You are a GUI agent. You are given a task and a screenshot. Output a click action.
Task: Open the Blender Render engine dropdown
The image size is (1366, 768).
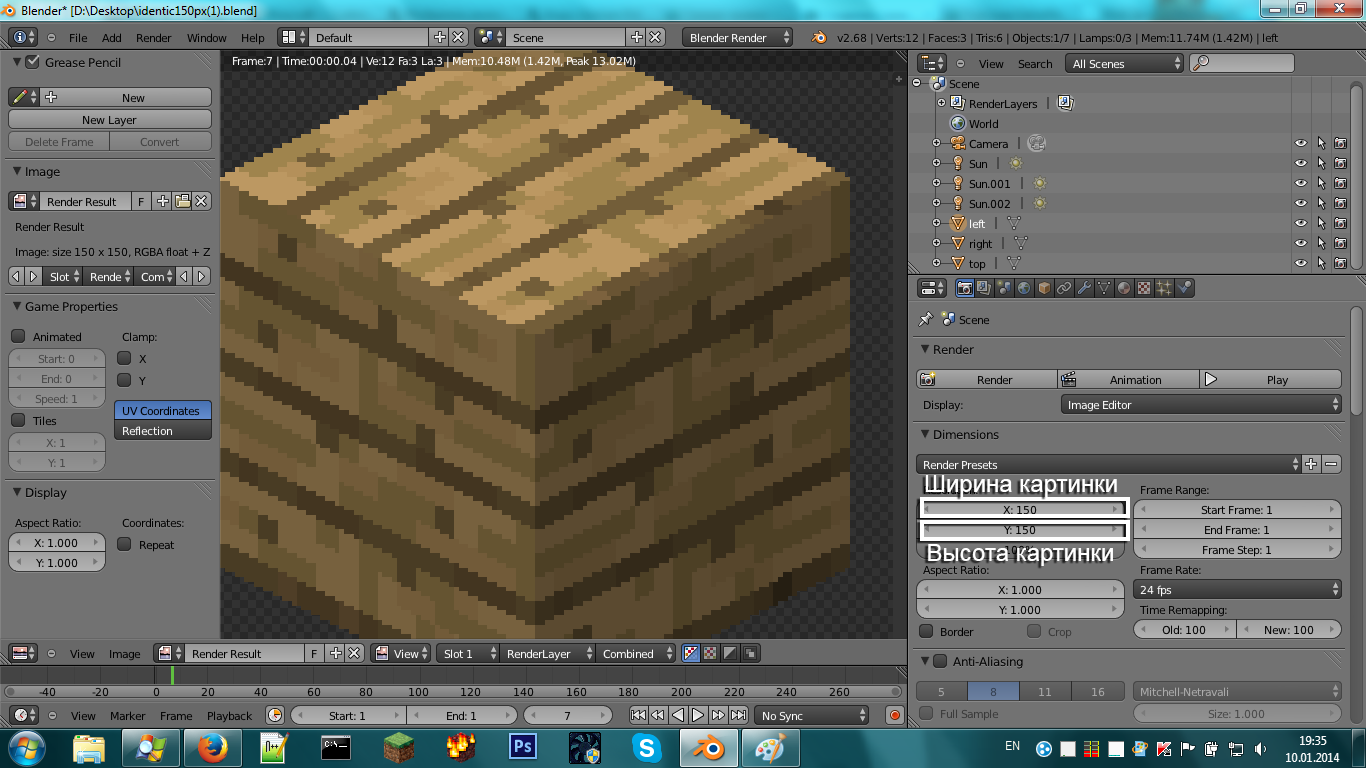(738, 37)
